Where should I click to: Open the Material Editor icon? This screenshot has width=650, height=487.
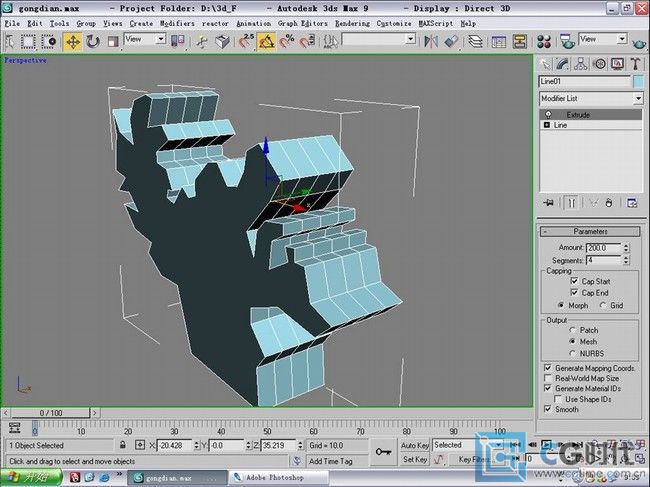[543, 41]
